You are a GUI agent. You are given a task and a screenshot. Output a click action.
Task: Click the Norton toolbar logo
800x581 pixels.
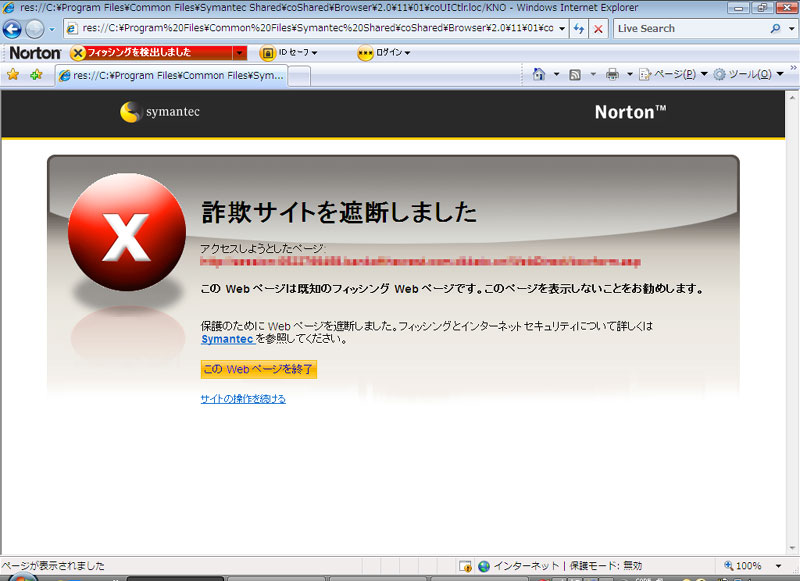click(x=35, y=53)
